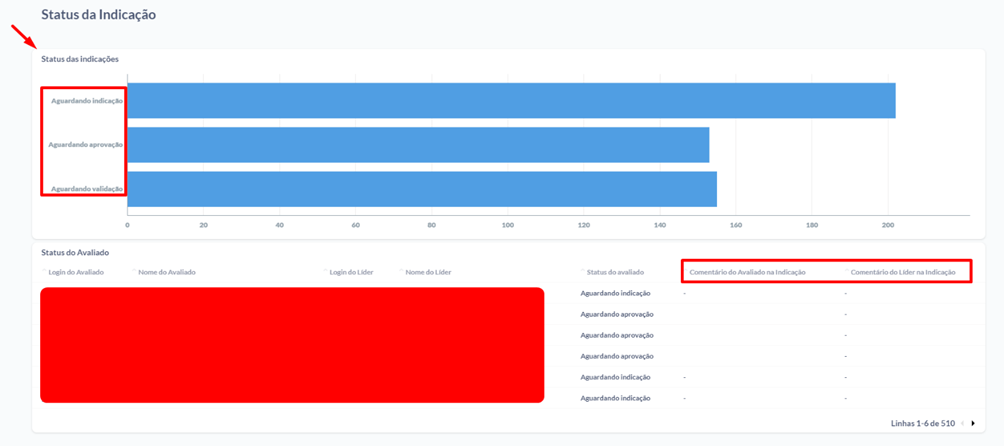Screen dimensions: 1004x446
Task: Select the Aguardando indicação y-axis label
Action: [x=87, y=101]
